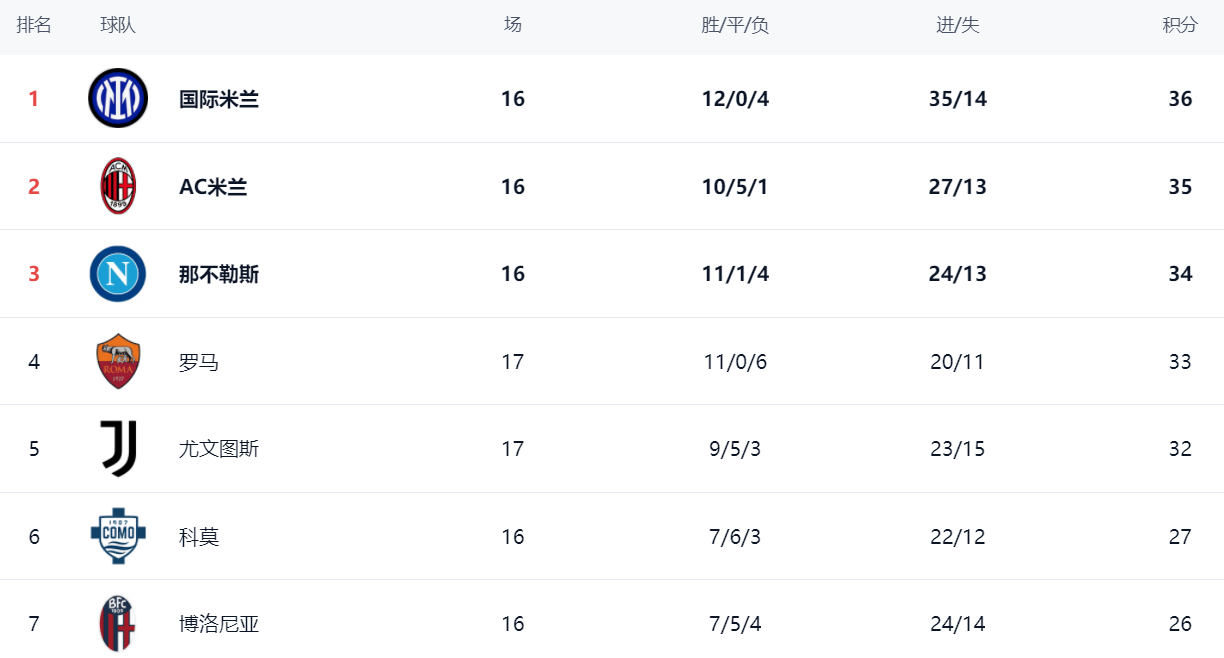Click the Bologna club crest

(118, 623)
